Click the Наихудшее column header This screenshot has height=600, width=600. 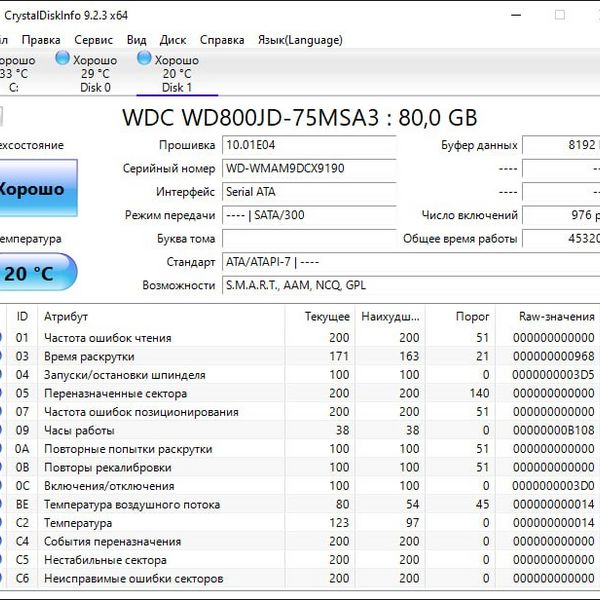pos(390,316)
